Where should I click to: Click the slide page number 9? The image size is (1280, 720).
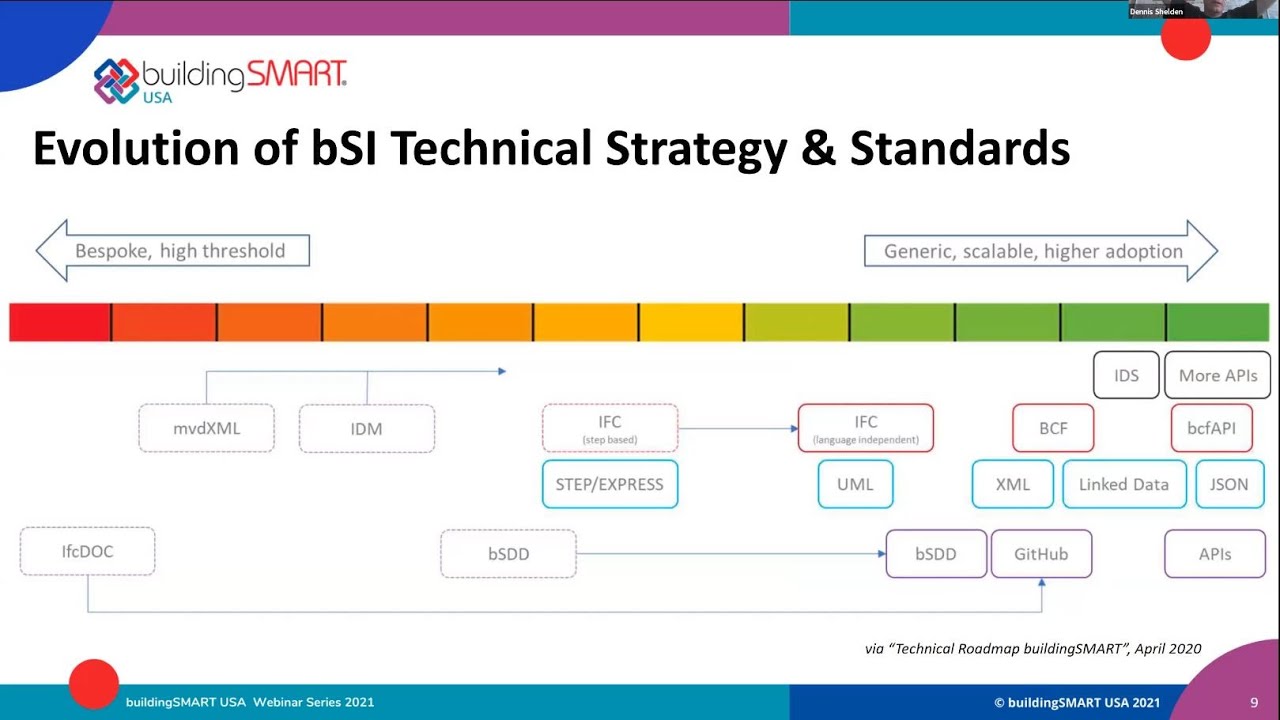[x=1254, y=702]
